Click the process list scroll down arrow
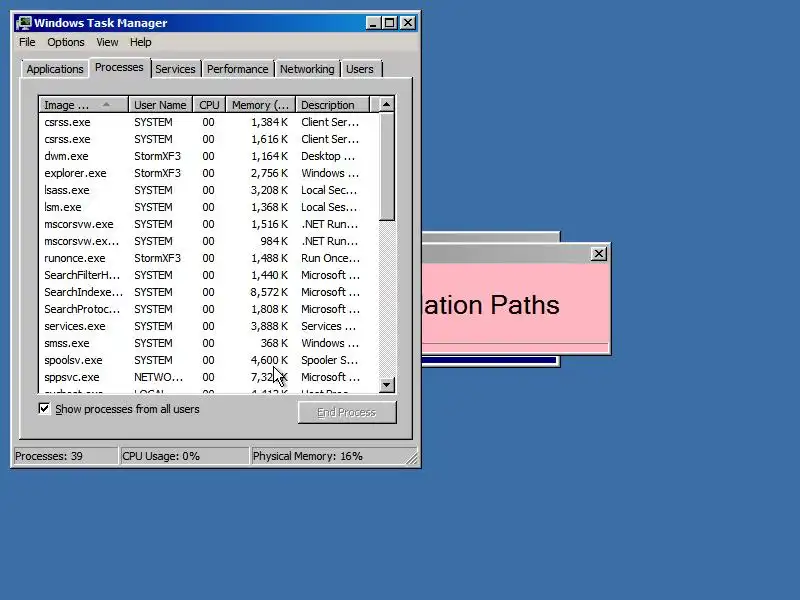 387,385
